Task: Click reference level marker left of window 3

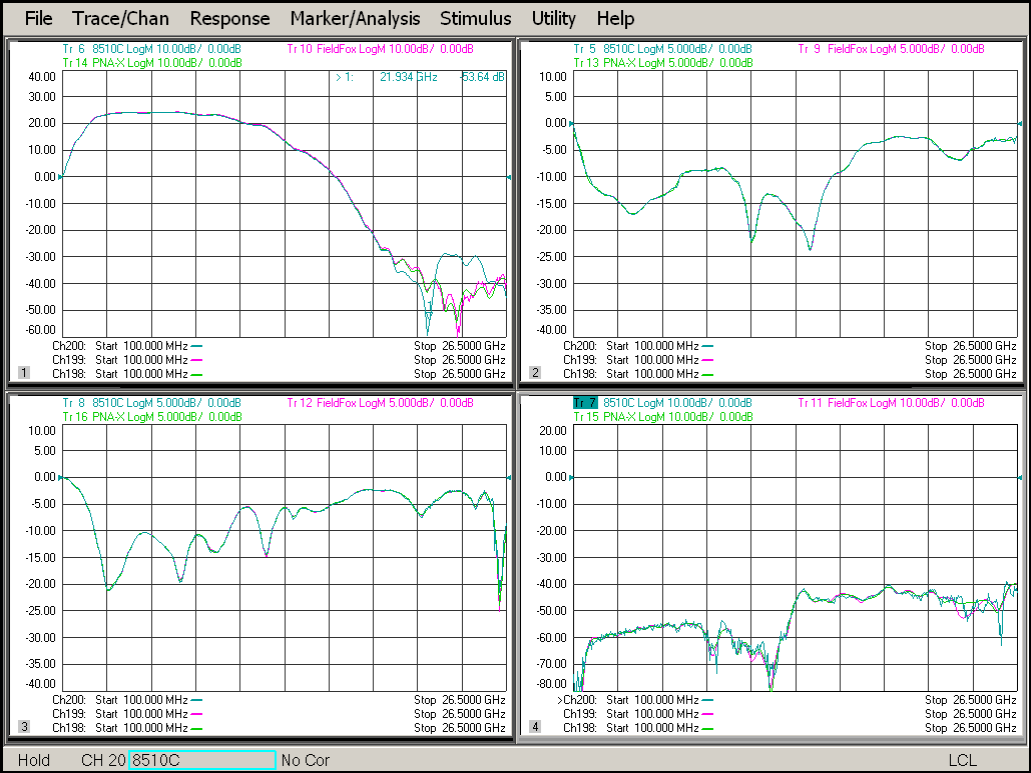Action: click(60, 478)
